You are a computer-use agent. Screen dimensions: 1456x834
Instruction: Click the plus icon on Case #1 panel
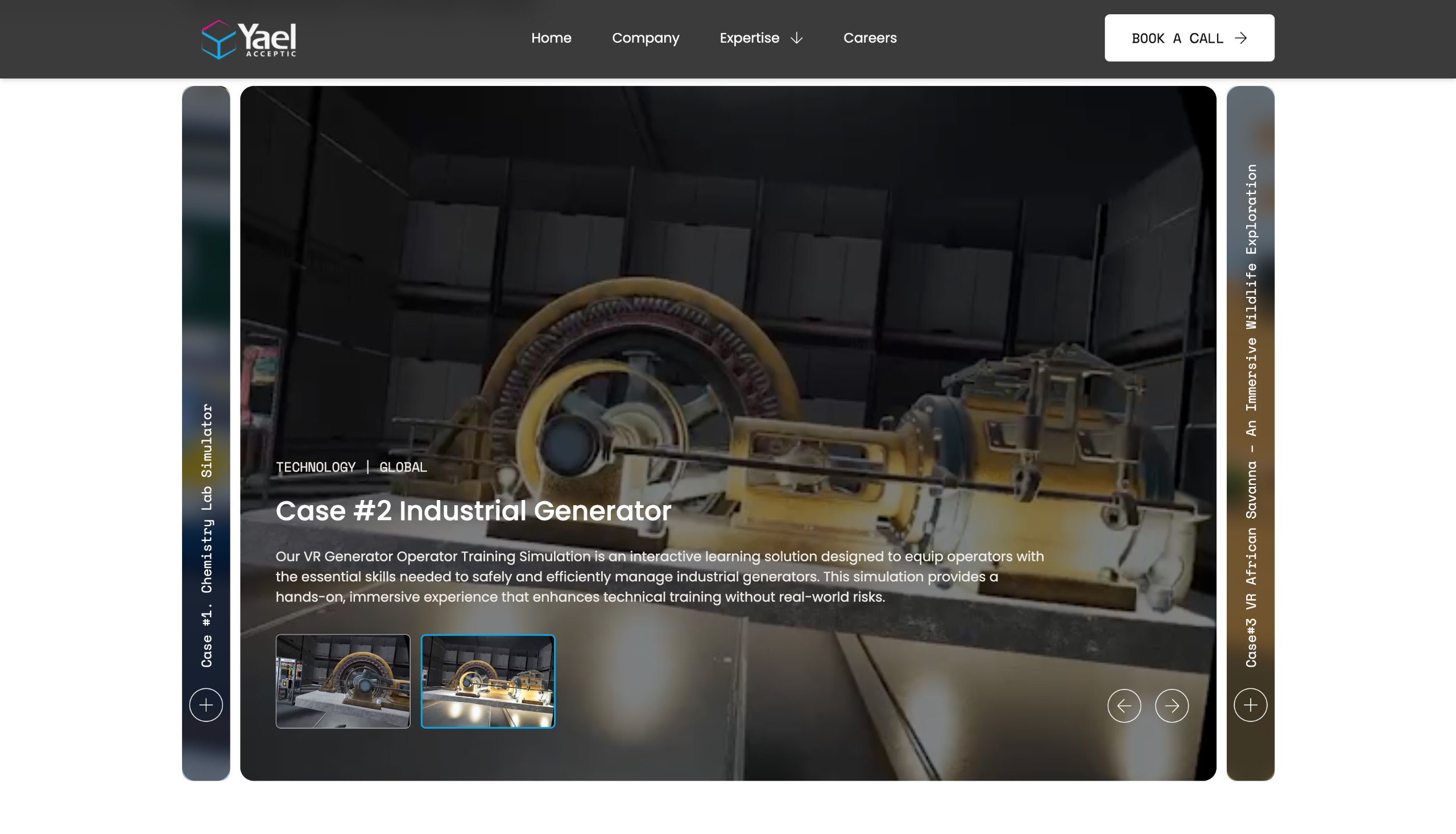[x=206, y=704]
